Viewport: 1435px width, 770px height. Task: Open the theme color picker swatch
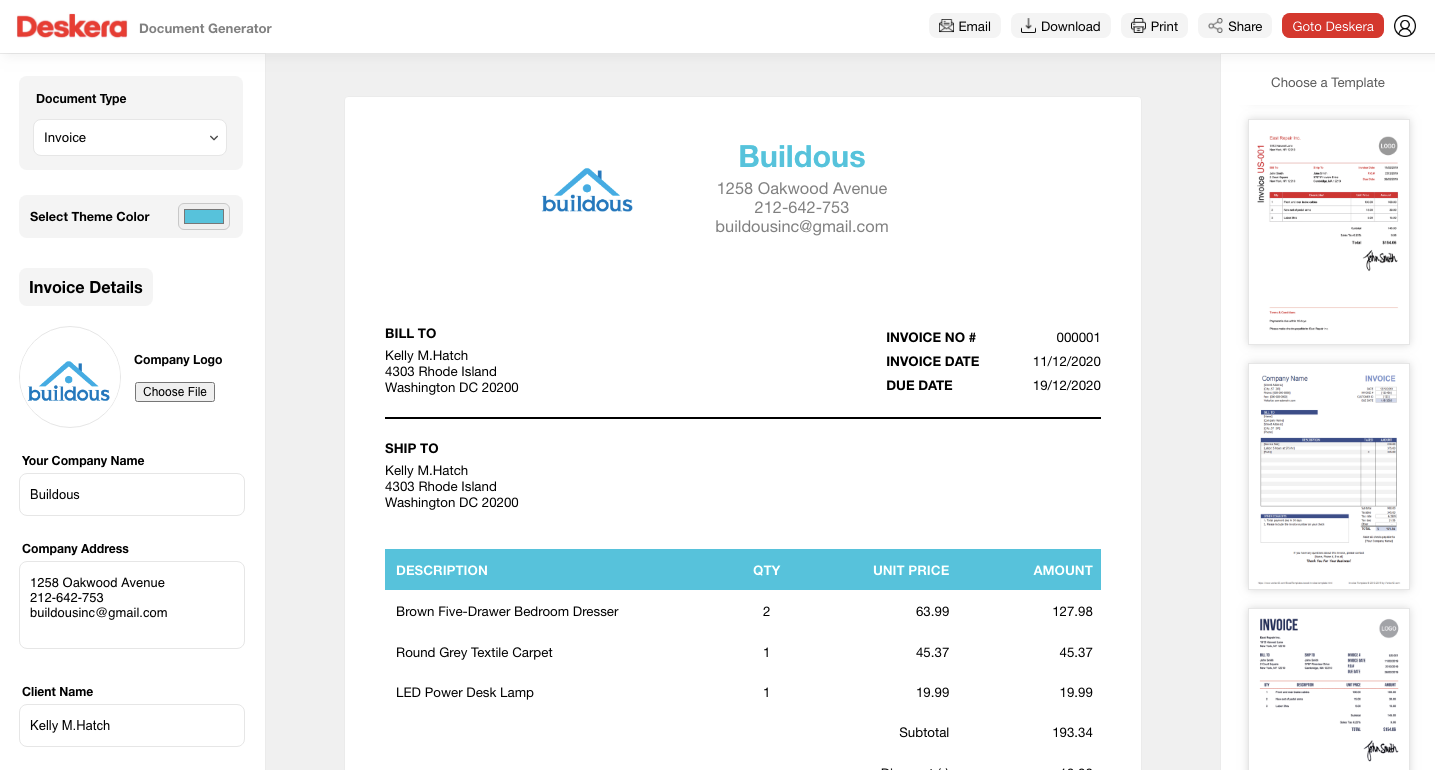[x=204, y=216]
